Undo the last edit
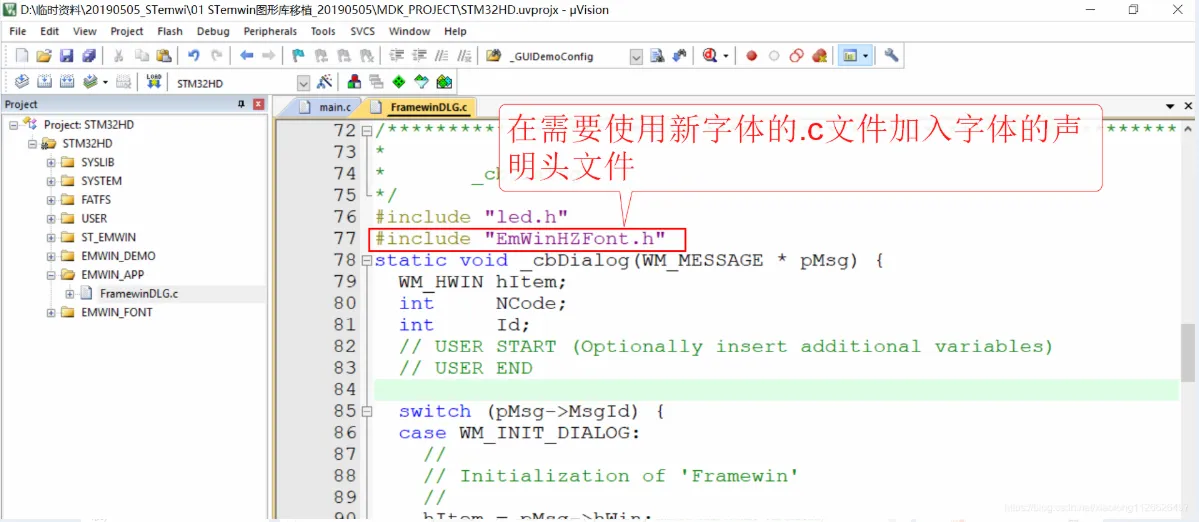This screenshot has height=522, width=1199. [x=193, y=56]
